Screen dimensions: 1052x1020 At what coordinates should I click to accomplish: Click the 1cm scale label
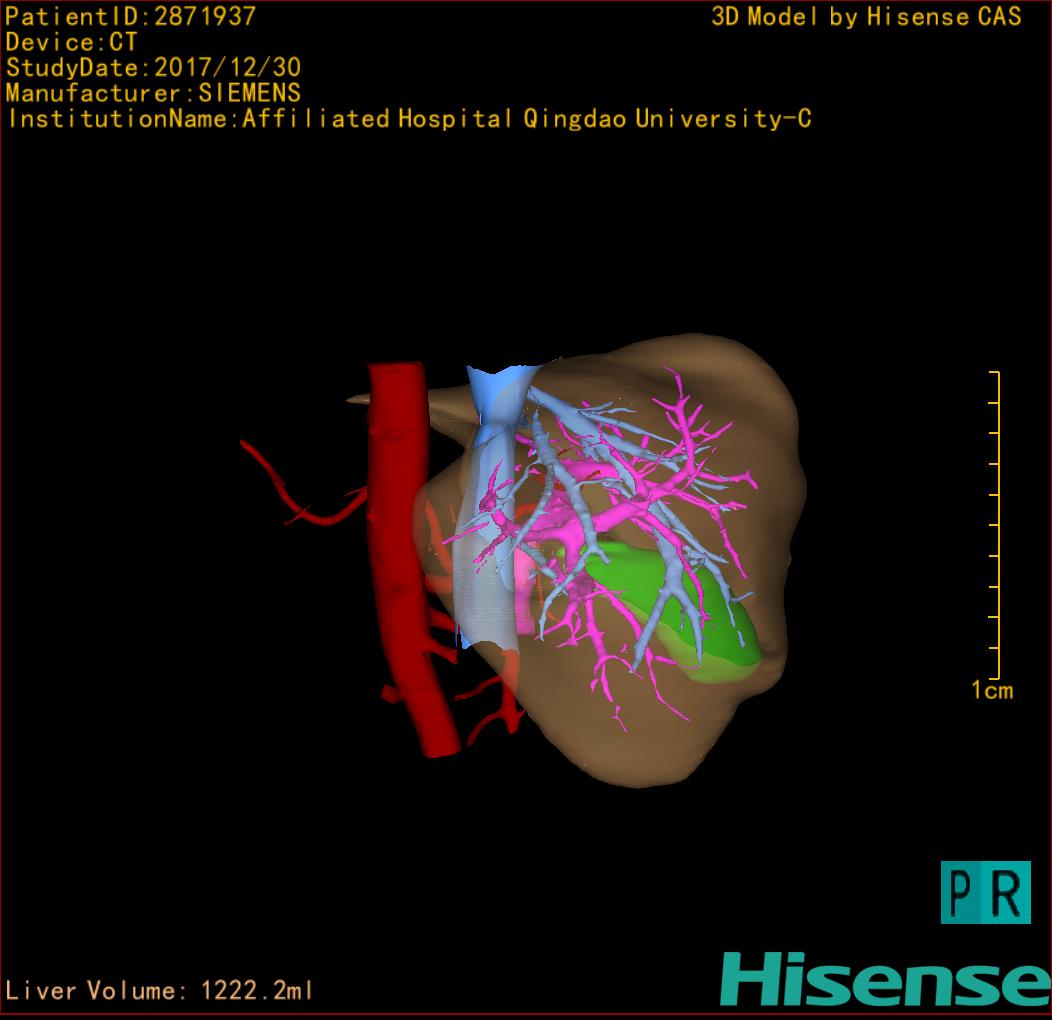991,690
